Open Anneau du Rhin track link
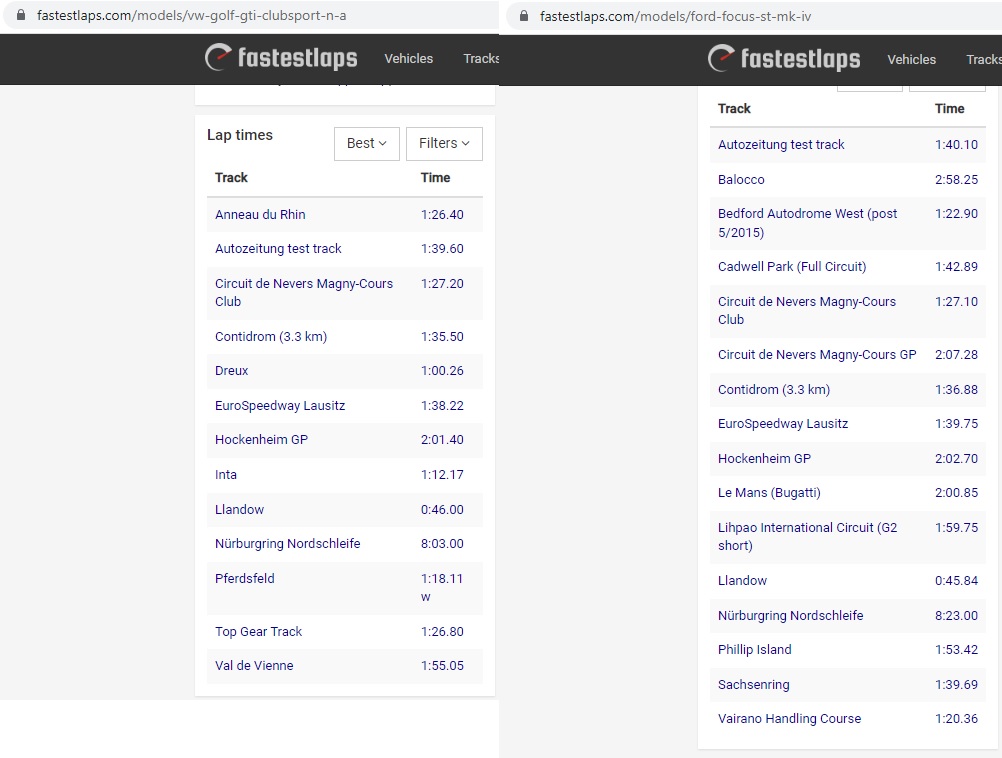This screenshot has height=758, width=1002. [260, 215]
